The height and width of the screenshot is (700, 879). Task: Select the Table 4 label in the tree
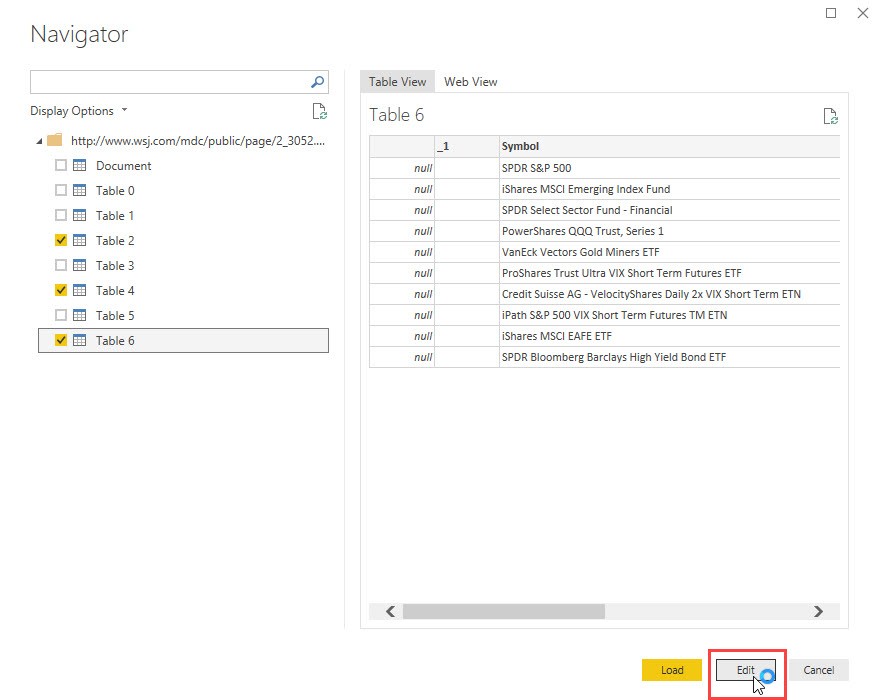pyautogui.click(x=115, y=290)
